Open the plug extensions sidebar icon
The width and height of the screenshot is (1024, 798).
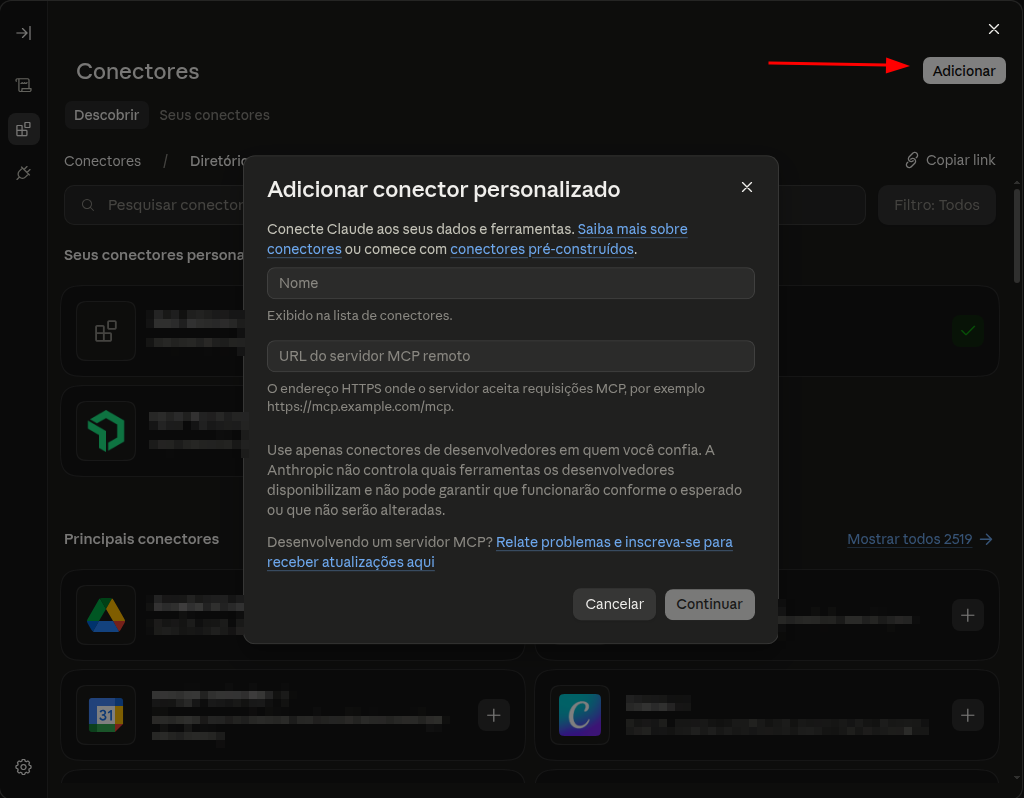coord(24,173)
